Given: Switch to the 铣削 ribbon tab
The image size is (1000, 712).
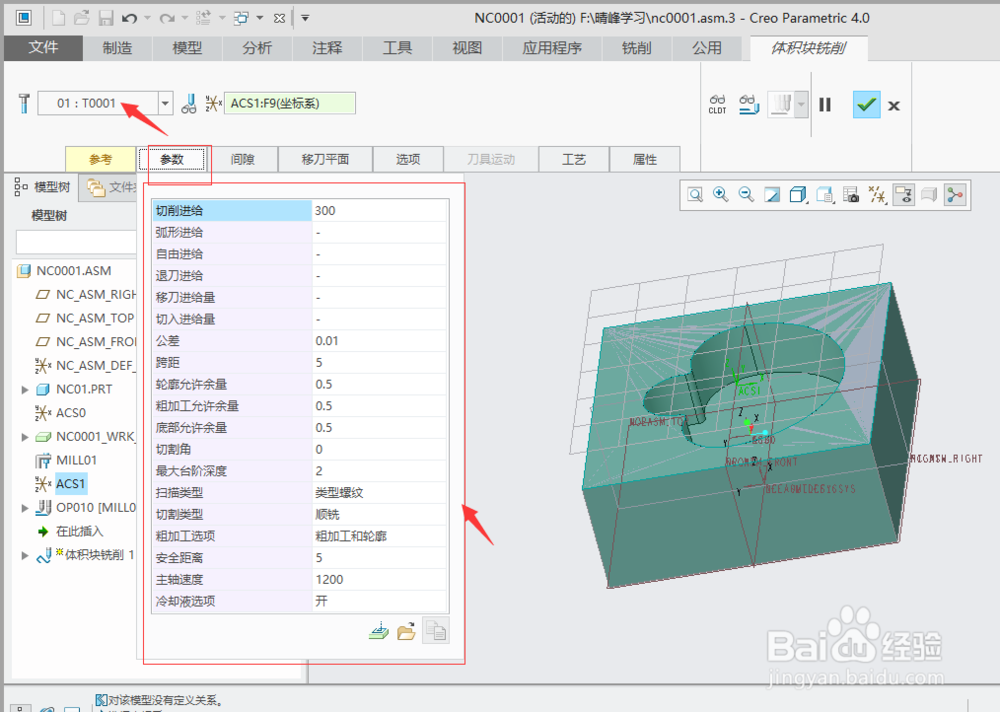Looking at the screenshot, I should pyautogui.click(x=636, y=48).
